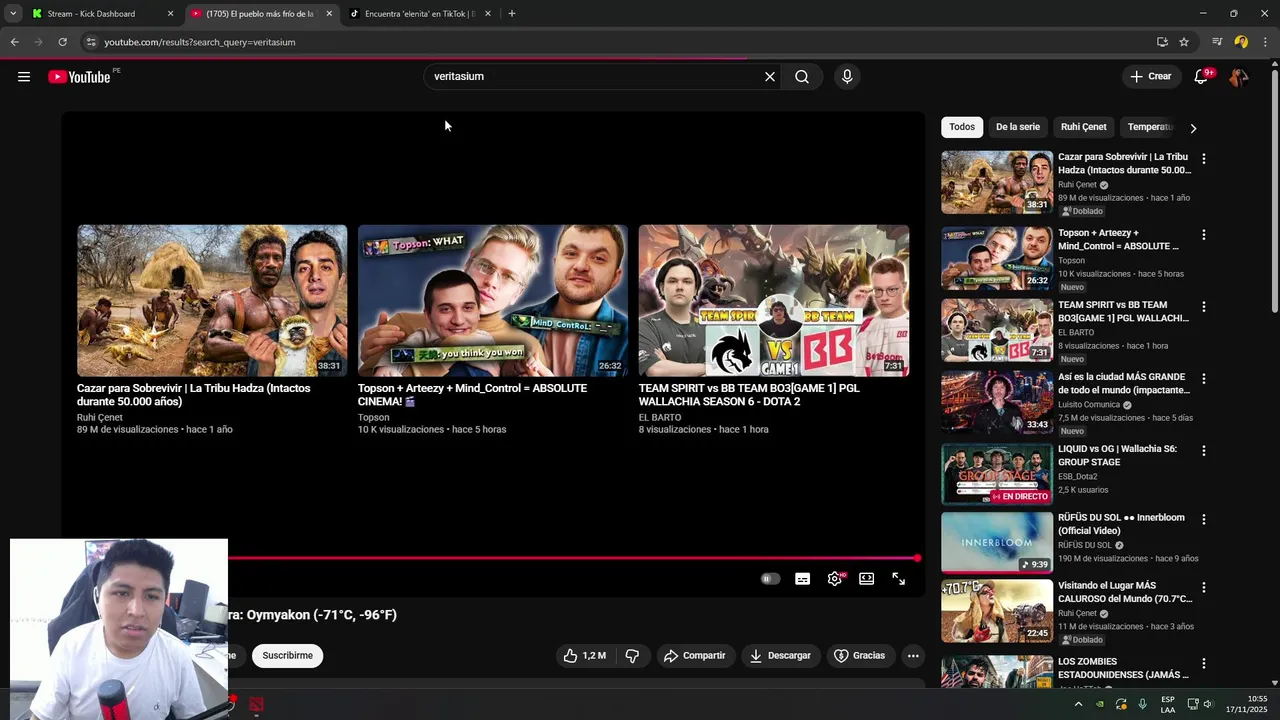Open player settings gear
The width and height of the screenshot is (1280, 720).
[x=835, y=579]
